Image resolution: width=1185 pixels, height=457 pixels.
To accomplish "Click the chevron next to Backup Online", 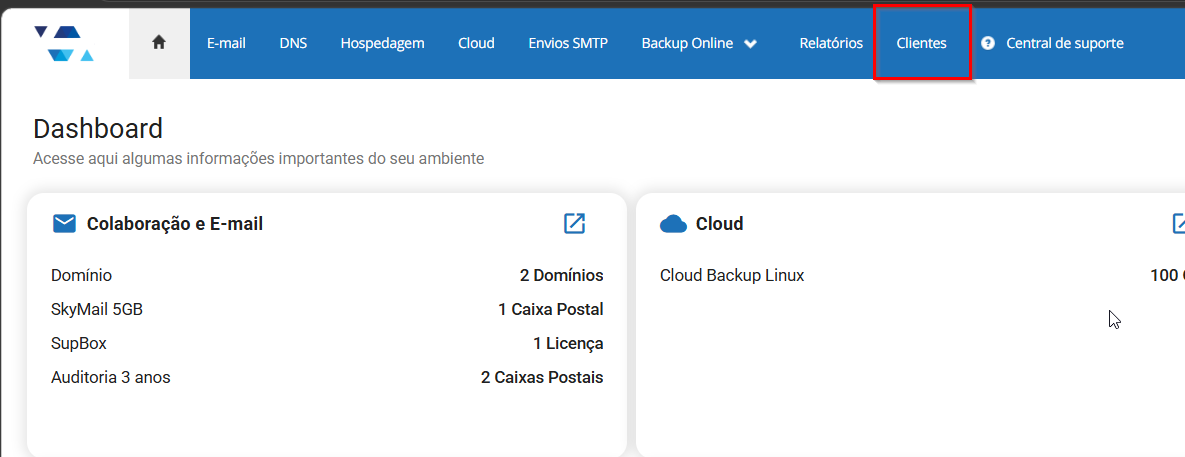I will [x=750, y=44].
